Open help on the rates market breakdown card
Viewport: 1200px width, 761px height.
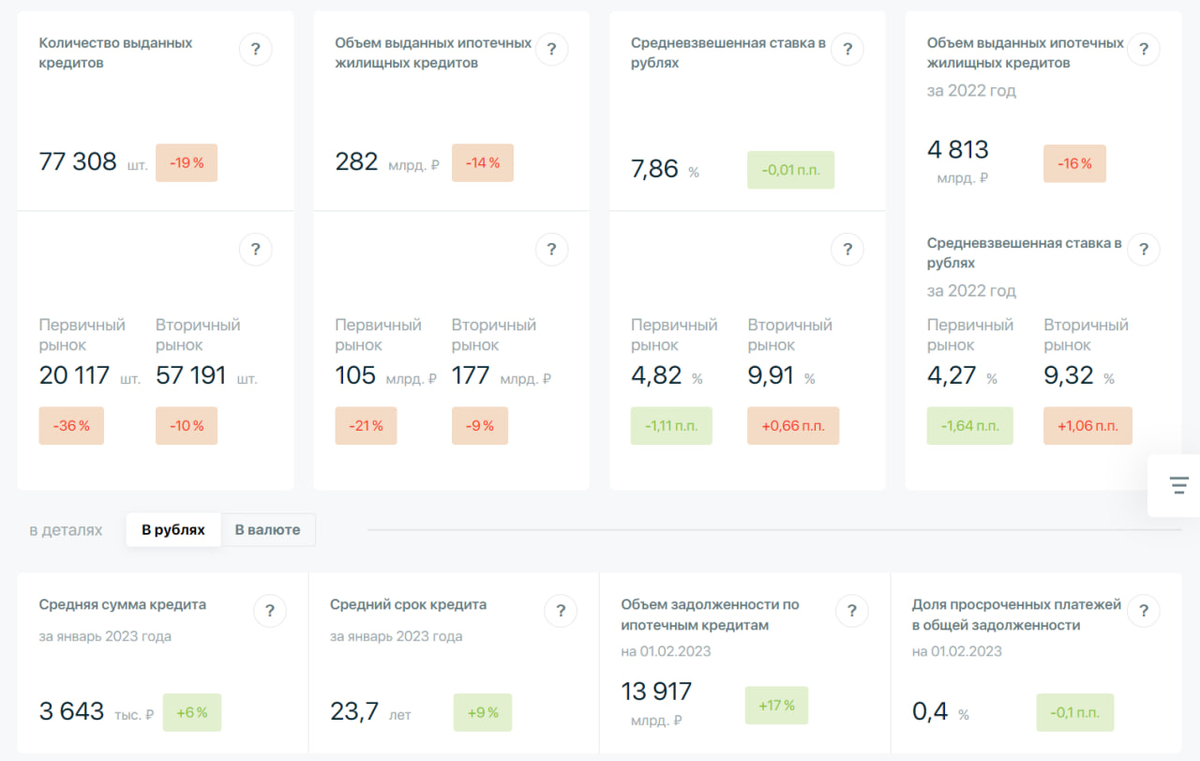[847, 249]
